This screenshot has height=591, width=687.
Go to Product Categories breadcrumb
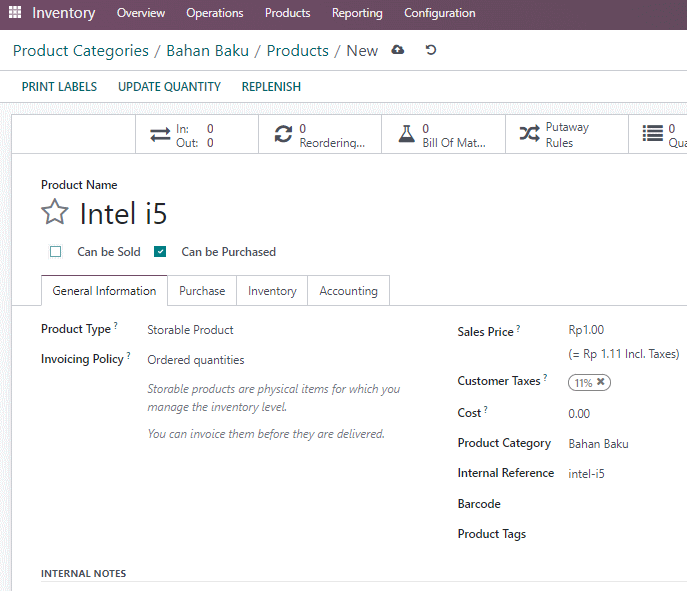pyautogui.click(x=81, y=51)
